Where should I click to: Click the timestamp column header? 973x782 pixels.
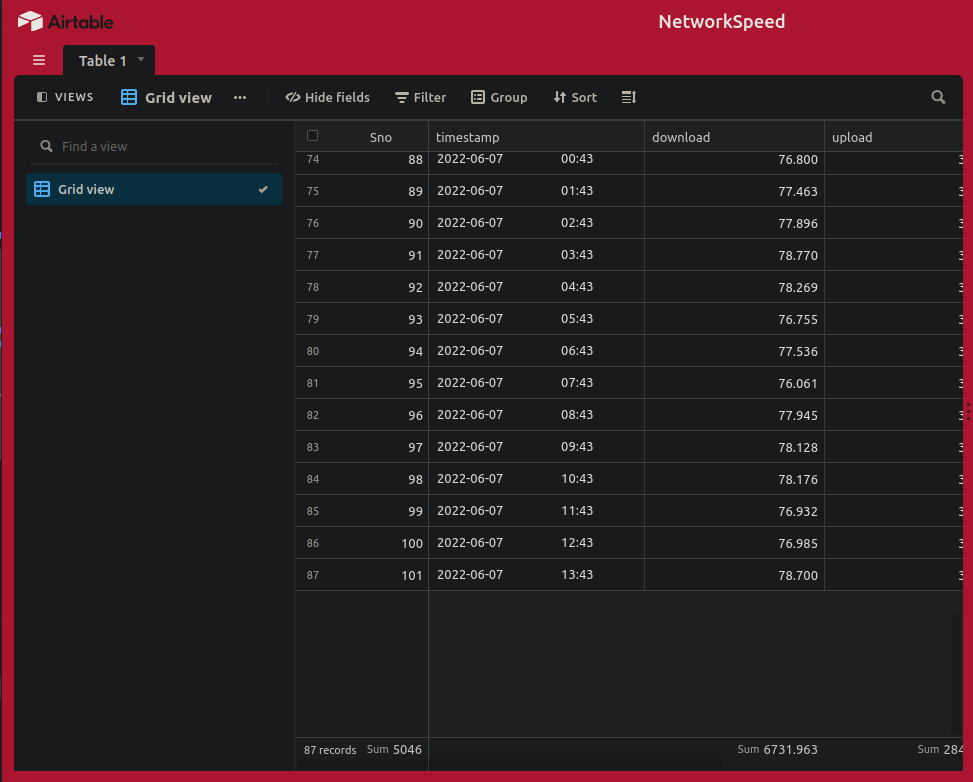tap(536, 137)
